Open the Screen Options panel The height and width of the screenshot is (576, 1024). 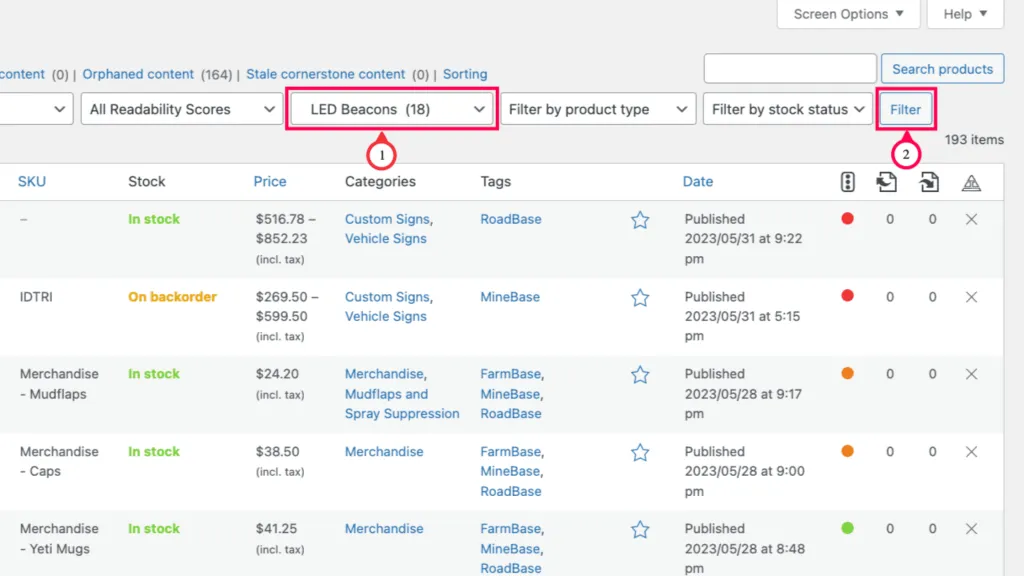click(848, 14)
